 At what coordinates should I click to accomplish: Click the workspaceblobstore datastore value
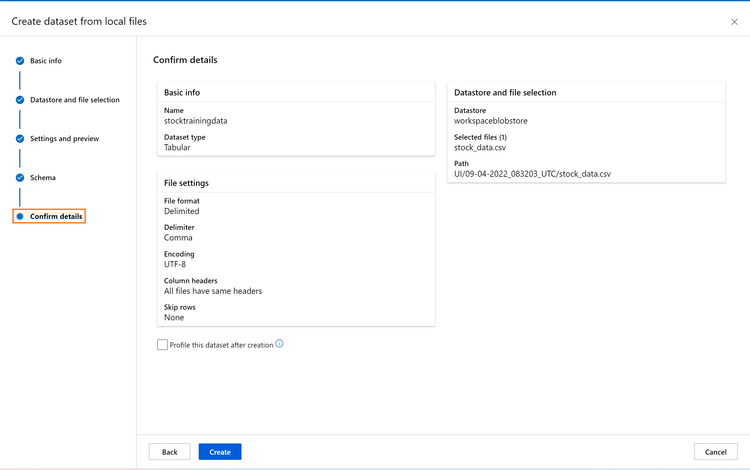[491, 121]
